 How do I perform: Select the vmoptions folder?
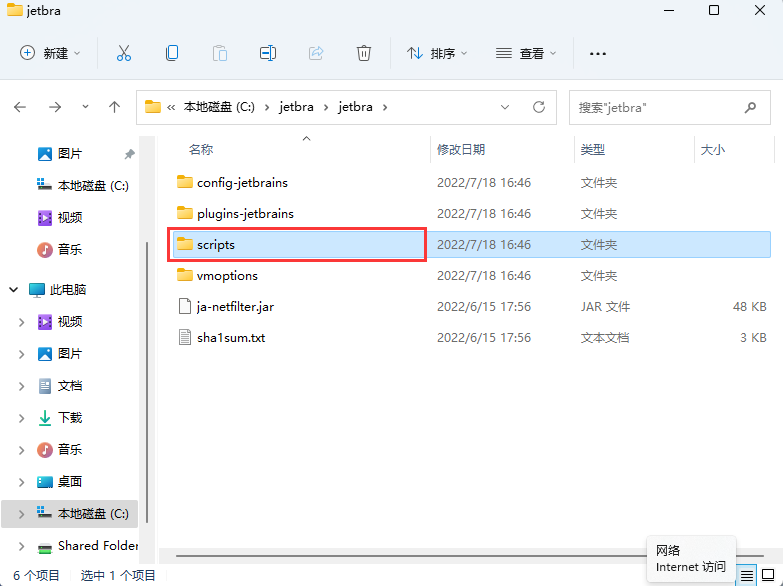point(471,276)
